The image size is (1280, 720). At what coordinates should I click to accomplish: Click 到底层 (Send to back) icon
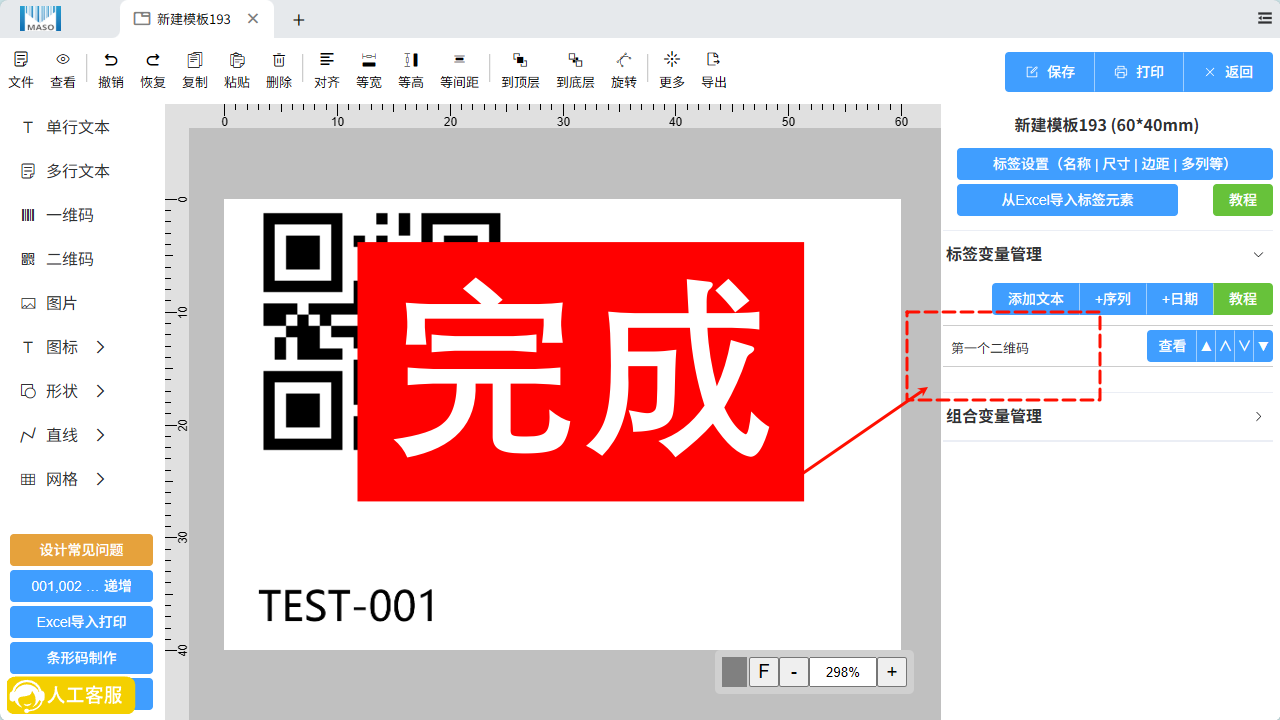[575, 70]
